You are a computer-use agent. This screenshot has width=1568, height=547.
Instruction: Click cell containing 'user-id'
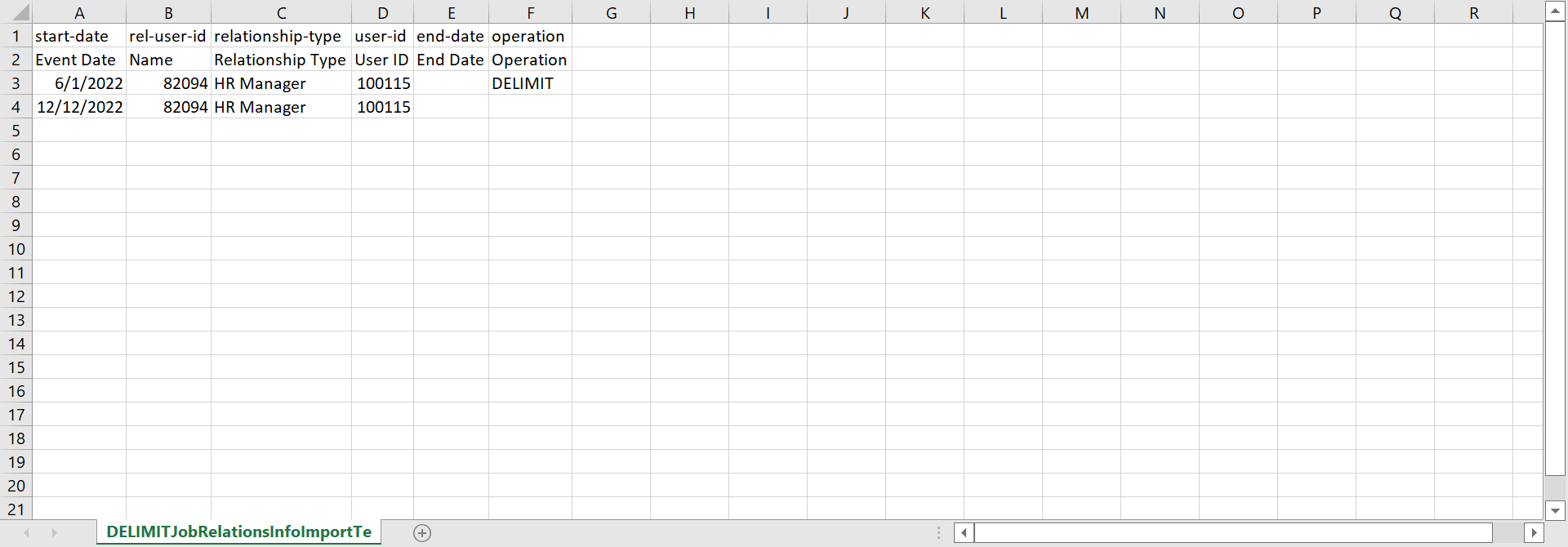[x=382, y=36]
